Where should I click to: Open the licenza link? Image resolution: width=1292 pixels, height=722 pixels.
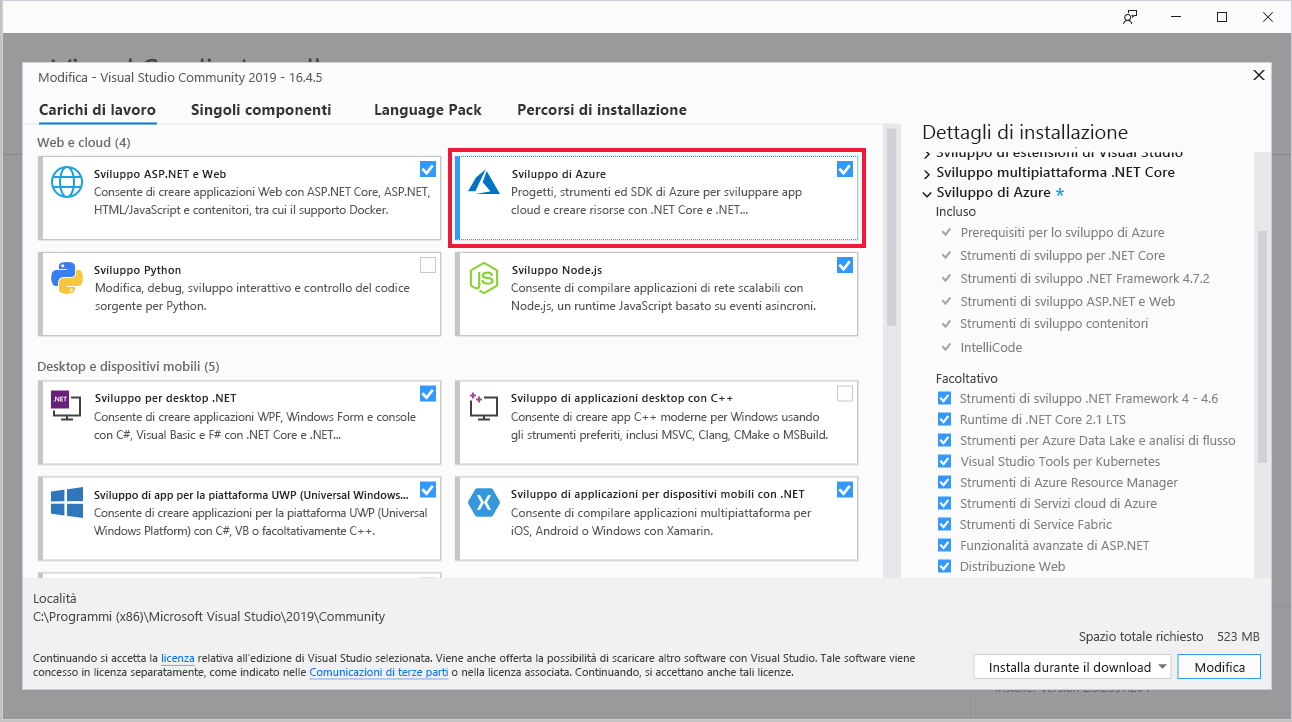point(177,659)
